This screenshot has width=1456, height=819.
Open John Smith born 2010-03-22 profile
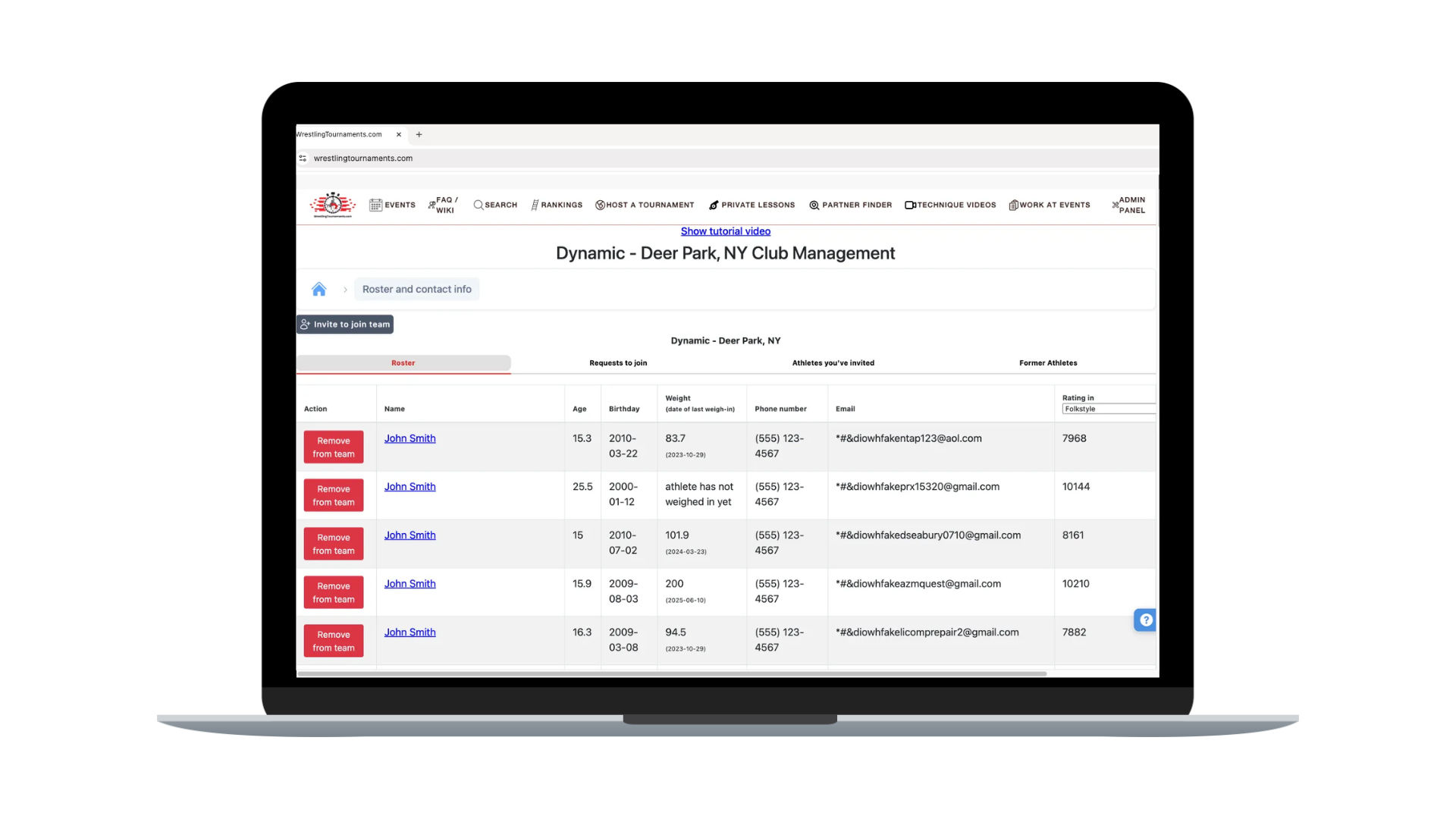409,438
